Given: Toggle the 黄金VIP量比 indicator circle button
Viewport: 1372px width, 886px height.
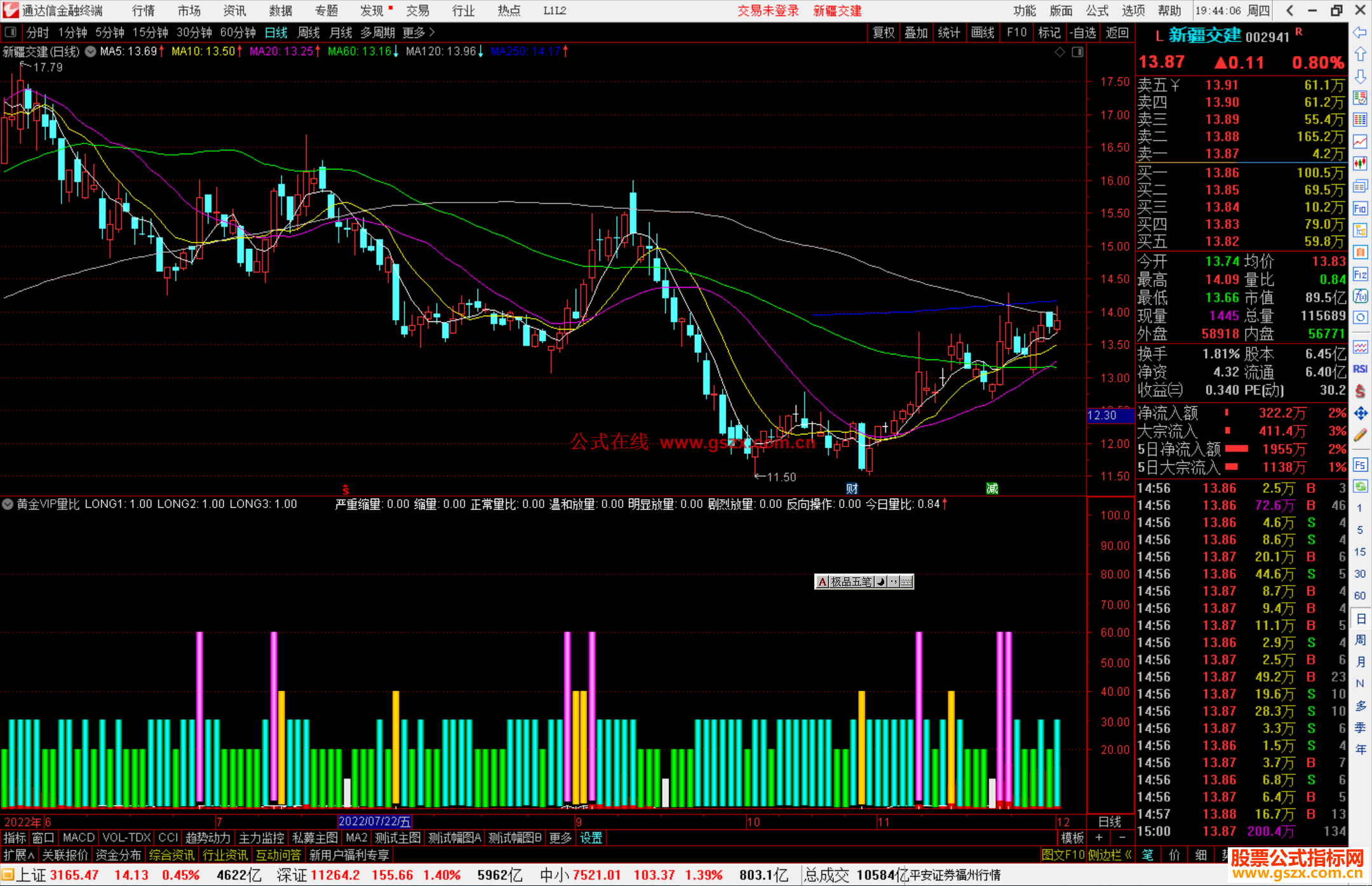Looking at the screenshot, I should (x=8, y=504).
